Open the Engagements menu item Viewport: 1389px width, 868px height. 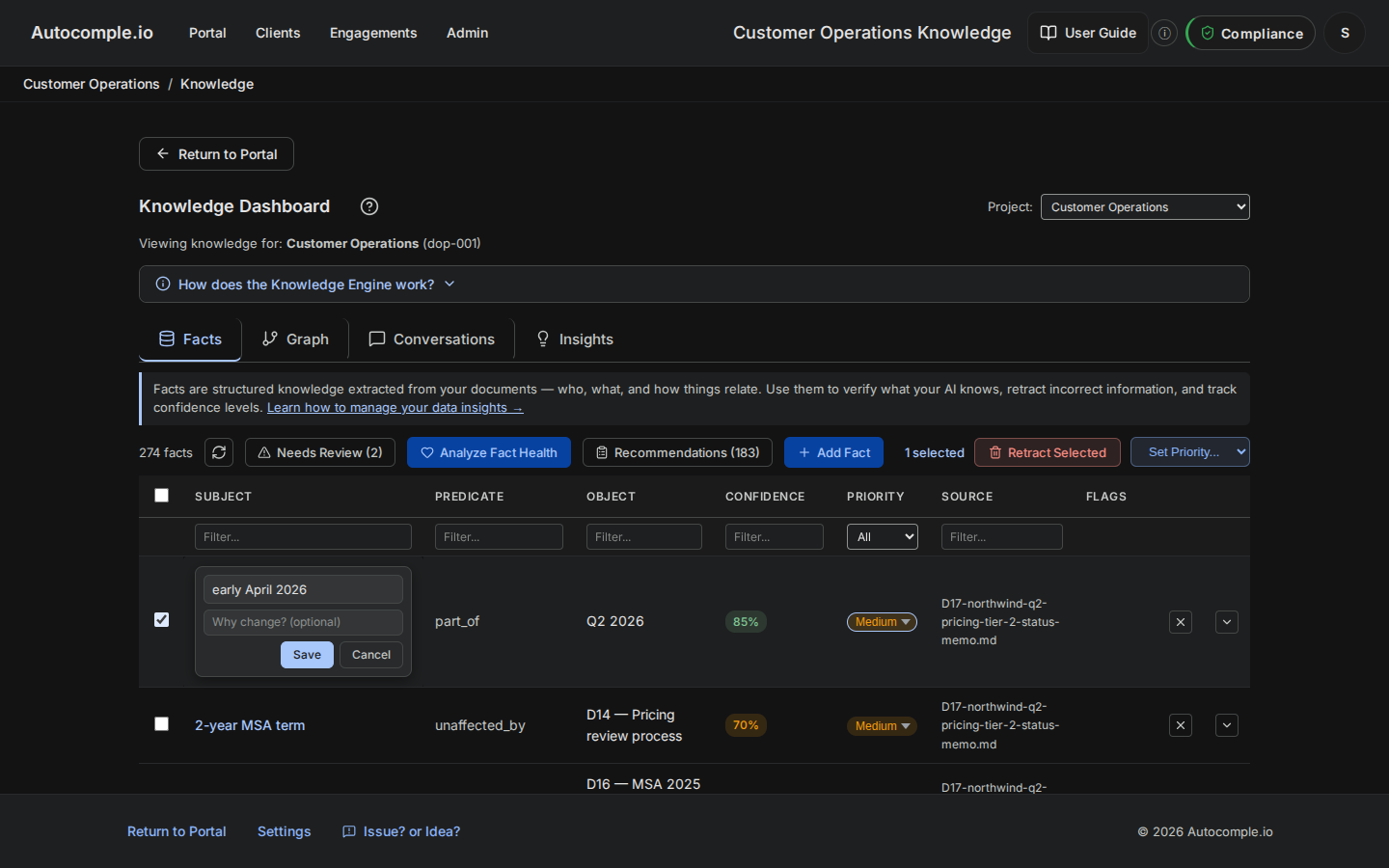373,33
